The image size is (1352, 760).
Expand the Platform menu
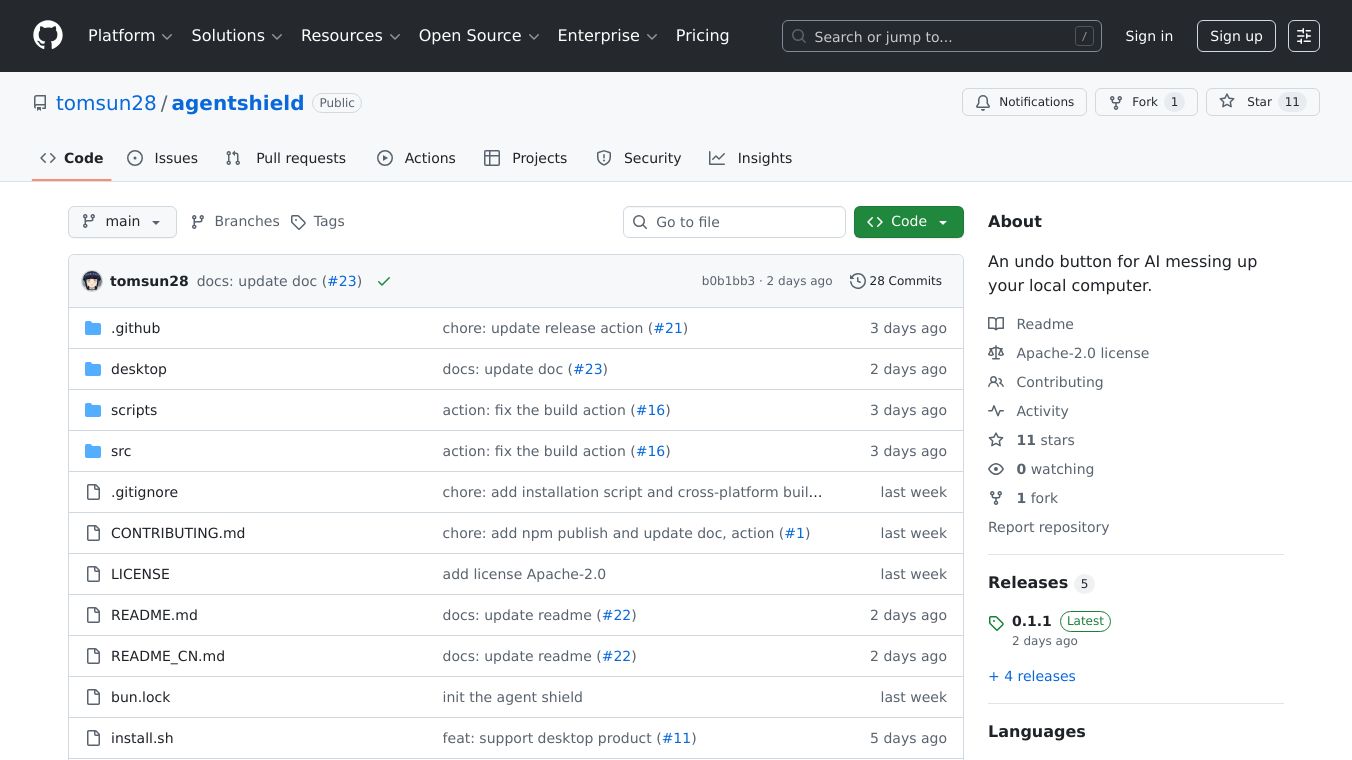click(130, 36)
